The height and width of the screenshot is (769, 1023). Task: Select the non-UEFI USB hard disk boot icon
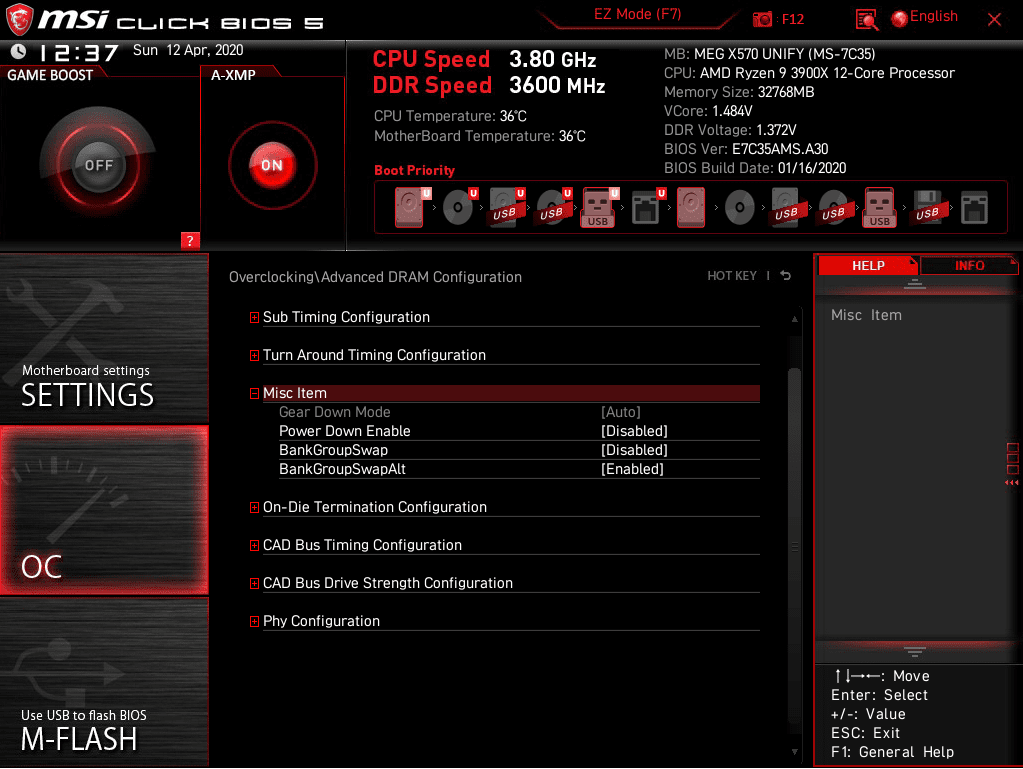coord(786,207)
